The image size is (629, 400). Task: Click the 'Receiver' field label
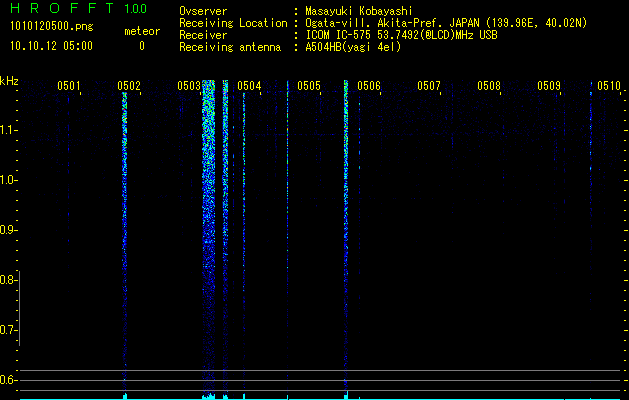[203, 35]
